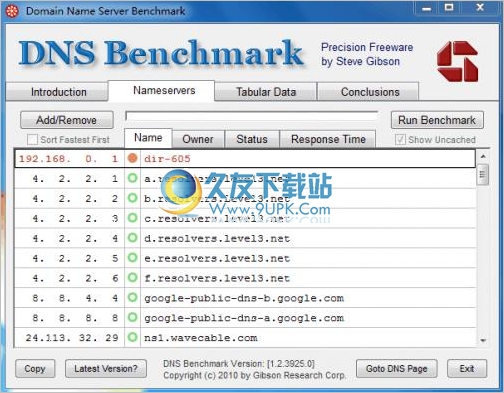
Task: Switch to the Nameservers tab
Action: [162, 91]
